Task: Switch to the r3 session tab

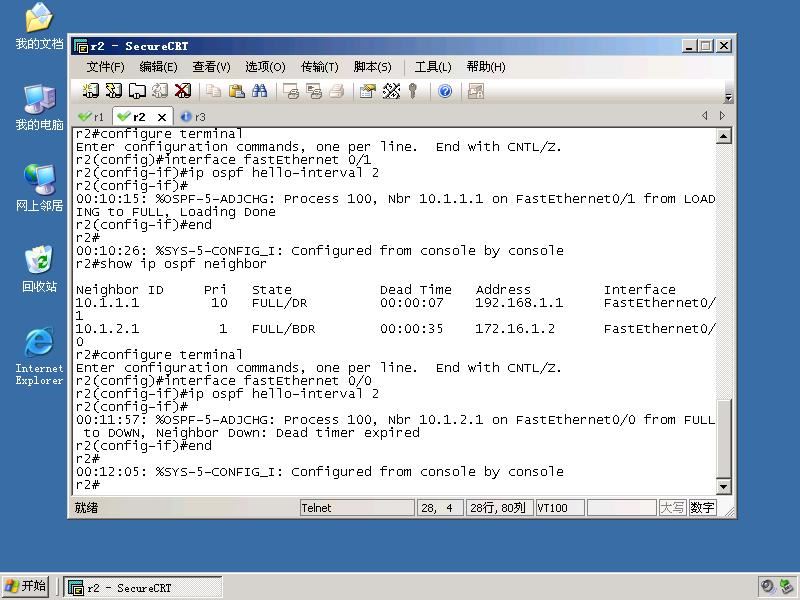Action: click(x=193, y=117)
